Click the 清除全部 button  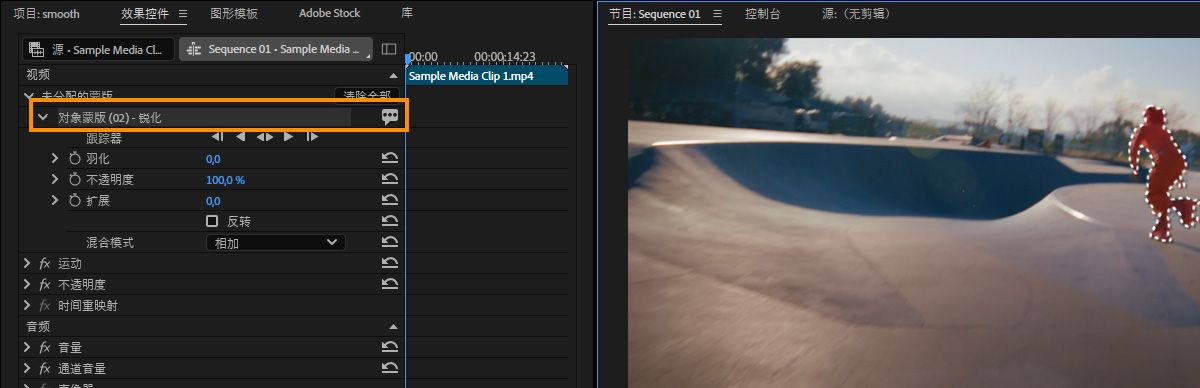367,95
